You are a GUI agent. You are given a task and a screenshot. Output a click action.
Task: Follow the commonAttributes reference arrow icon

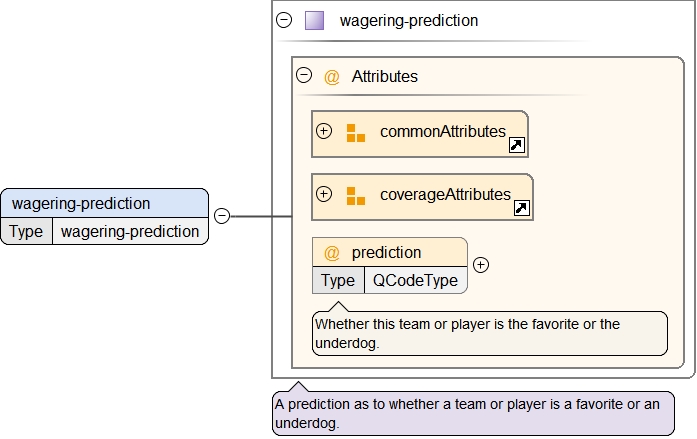[x=517, y=145]
